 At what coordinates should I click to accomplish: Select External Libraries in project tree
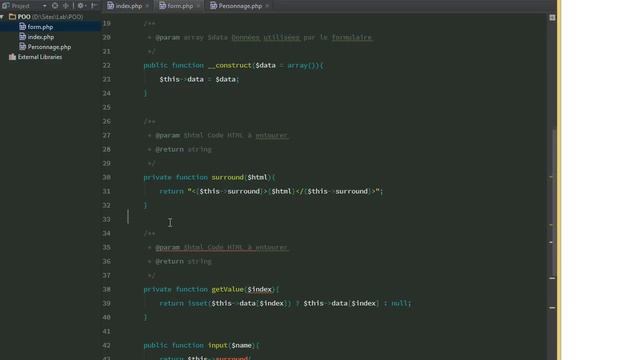click(x=40, y=57)
